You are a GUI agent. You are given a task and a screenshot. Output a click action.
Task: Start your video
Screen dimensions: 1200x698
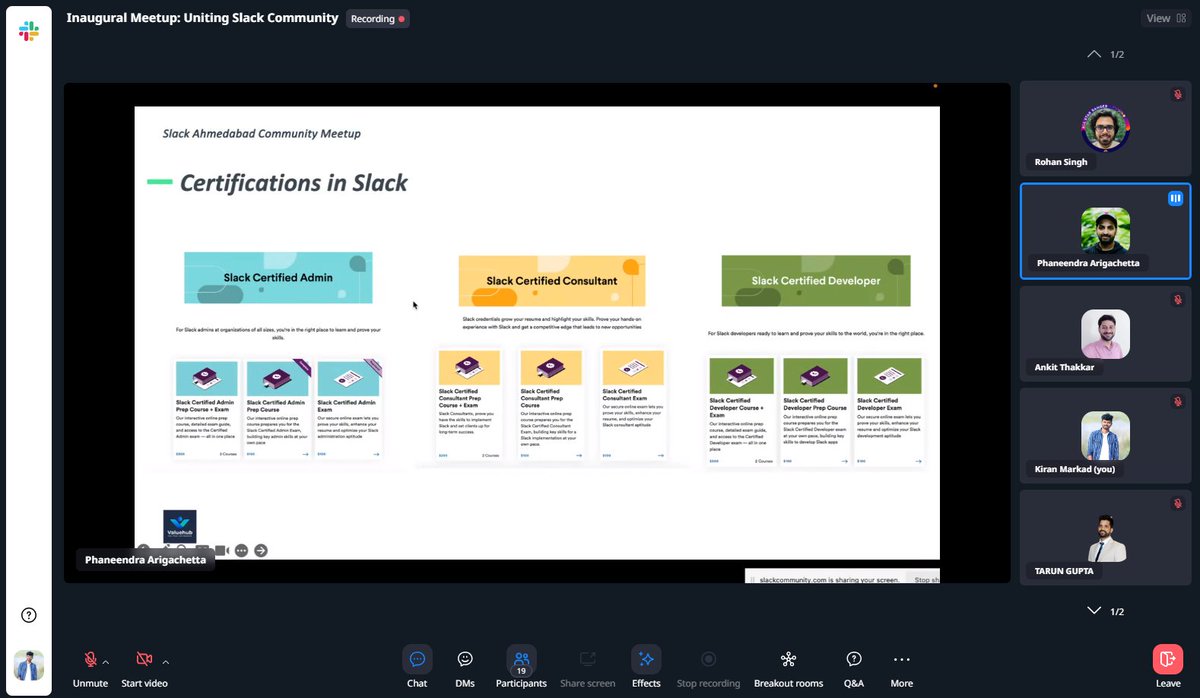(x=143, y=660)
